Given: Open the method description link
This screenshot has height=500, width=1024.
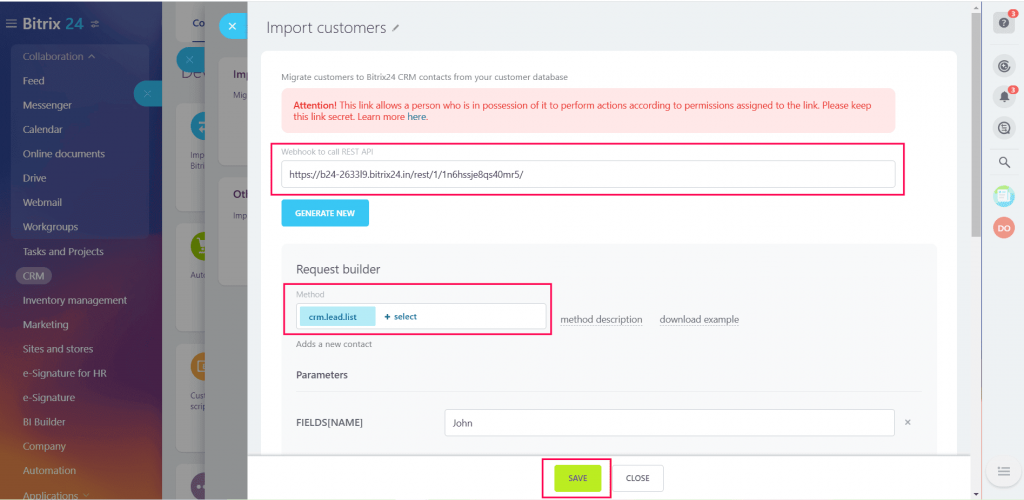Looking at the screenshot, I should click(x=601, y=320).
